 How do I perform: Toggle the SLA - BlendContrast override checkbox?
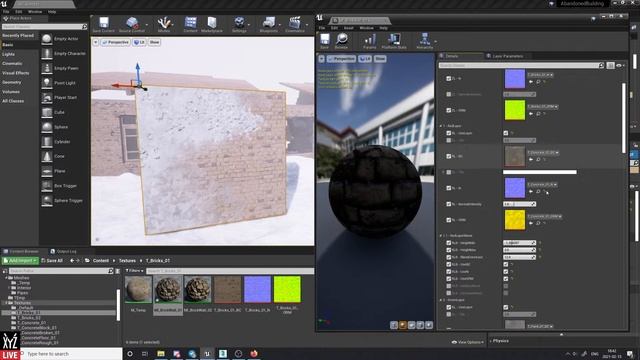click(449, 257)
